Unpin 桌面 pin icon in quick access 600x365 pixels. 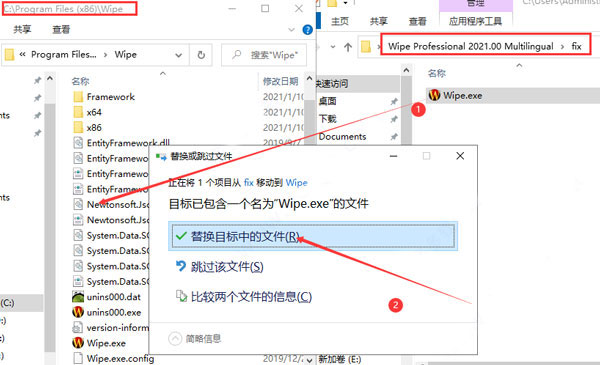click(393, 101)
